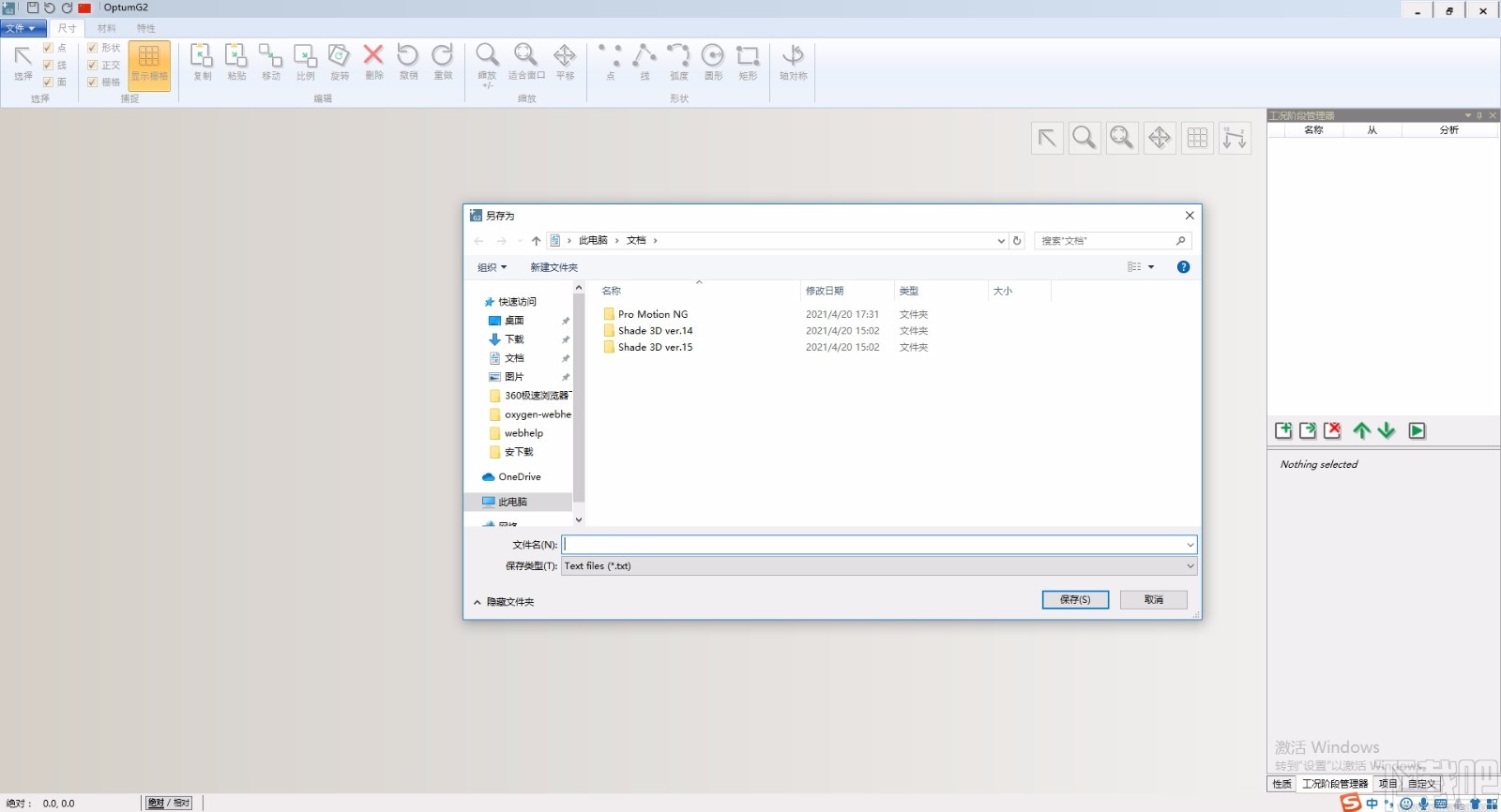Activate the 旋转 rotate tool

[x=340, y=63]
